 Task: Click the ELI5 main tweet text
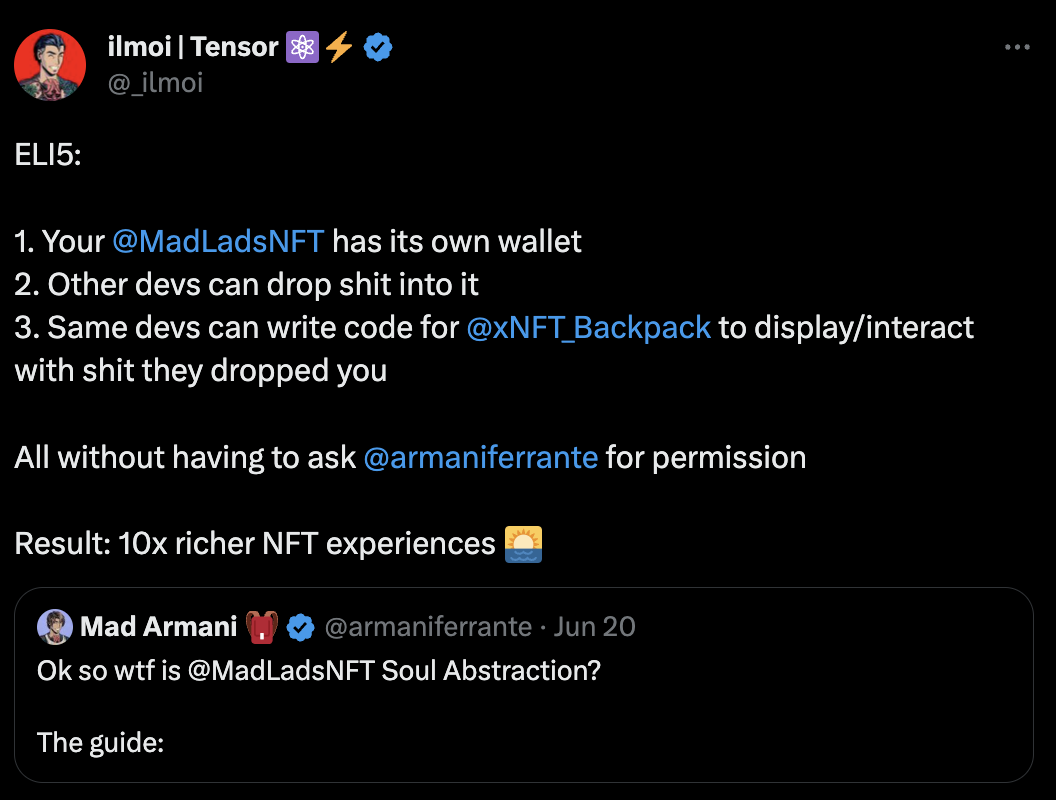[48, 155]
